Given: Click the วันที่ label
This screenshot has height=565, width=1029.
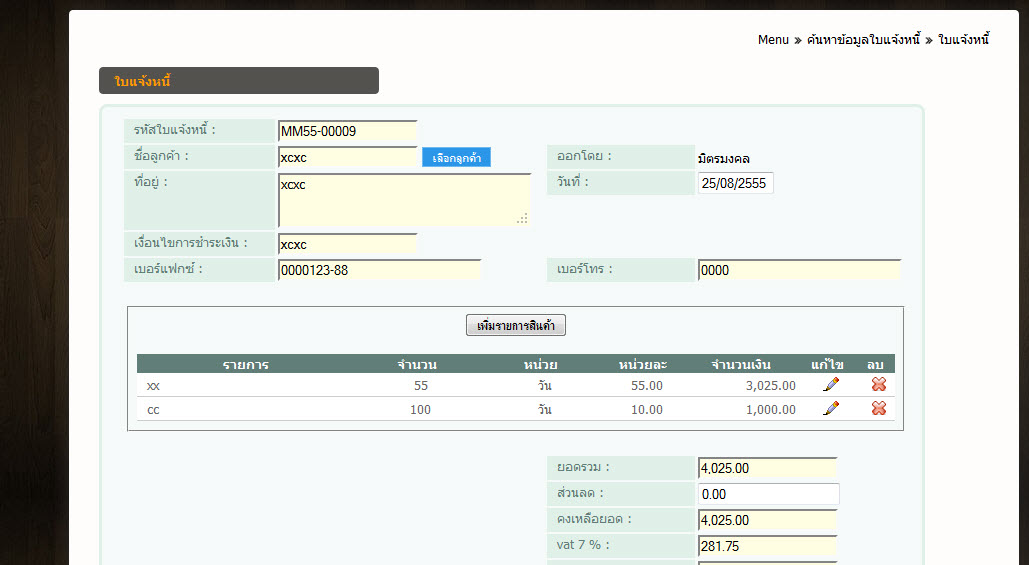Looking at the screenshot, I should click(x=572, y=182).
